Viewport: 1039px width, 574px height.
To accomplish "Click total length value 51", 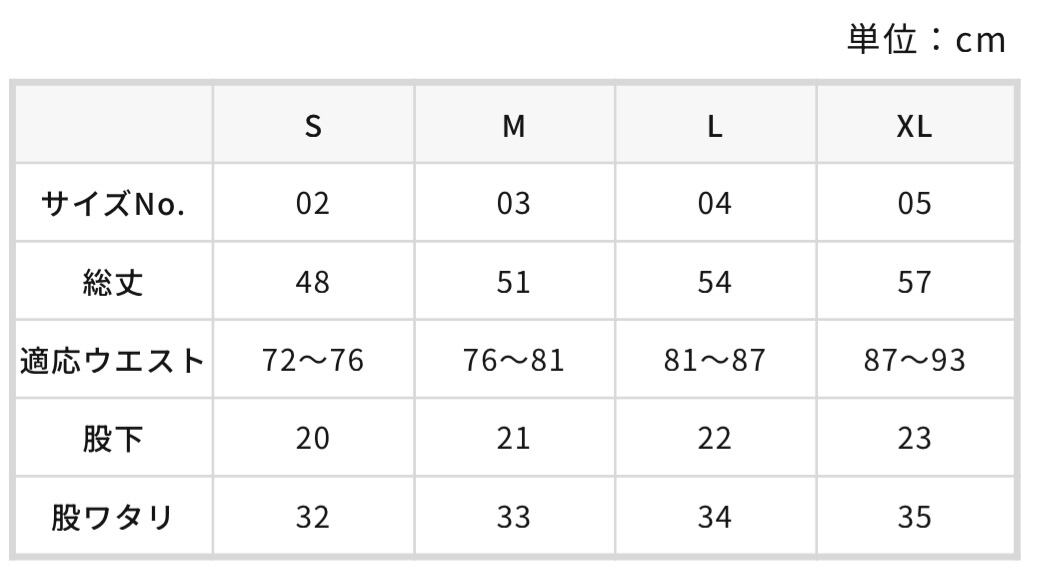I will point(514,282).
